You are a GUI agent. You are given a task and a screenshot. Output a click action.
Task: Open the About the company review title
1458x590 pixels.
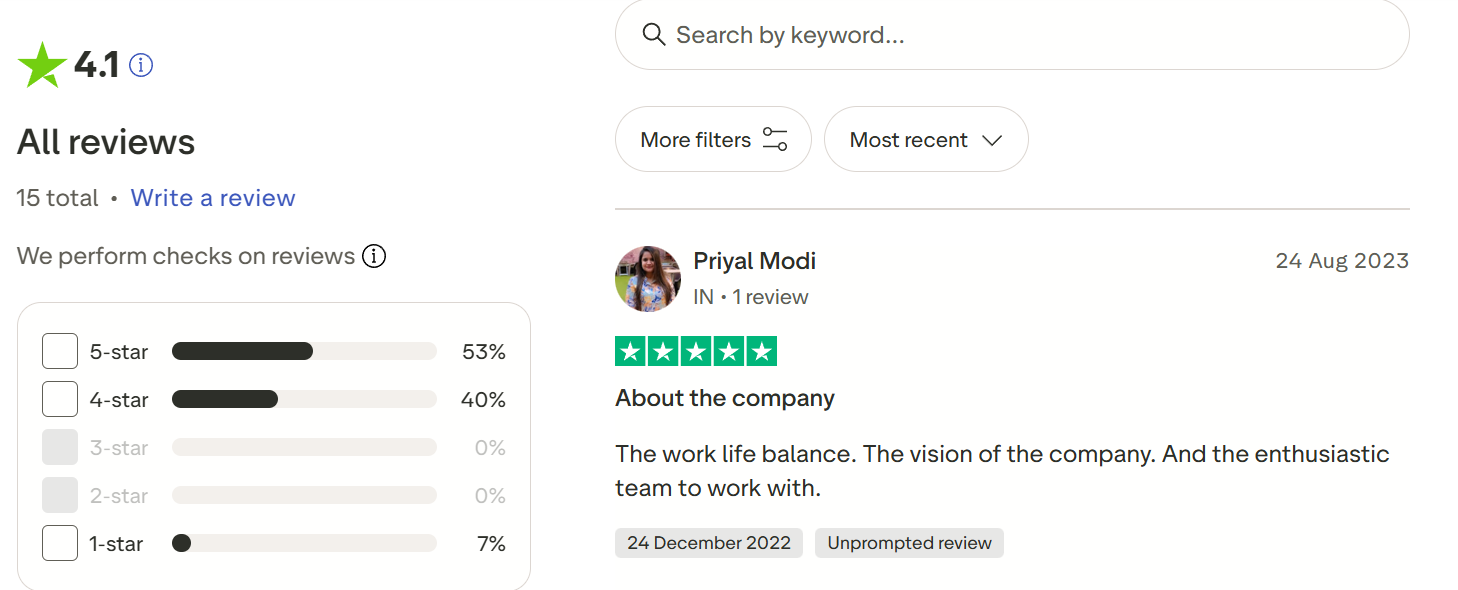click(x=725, y=398)
